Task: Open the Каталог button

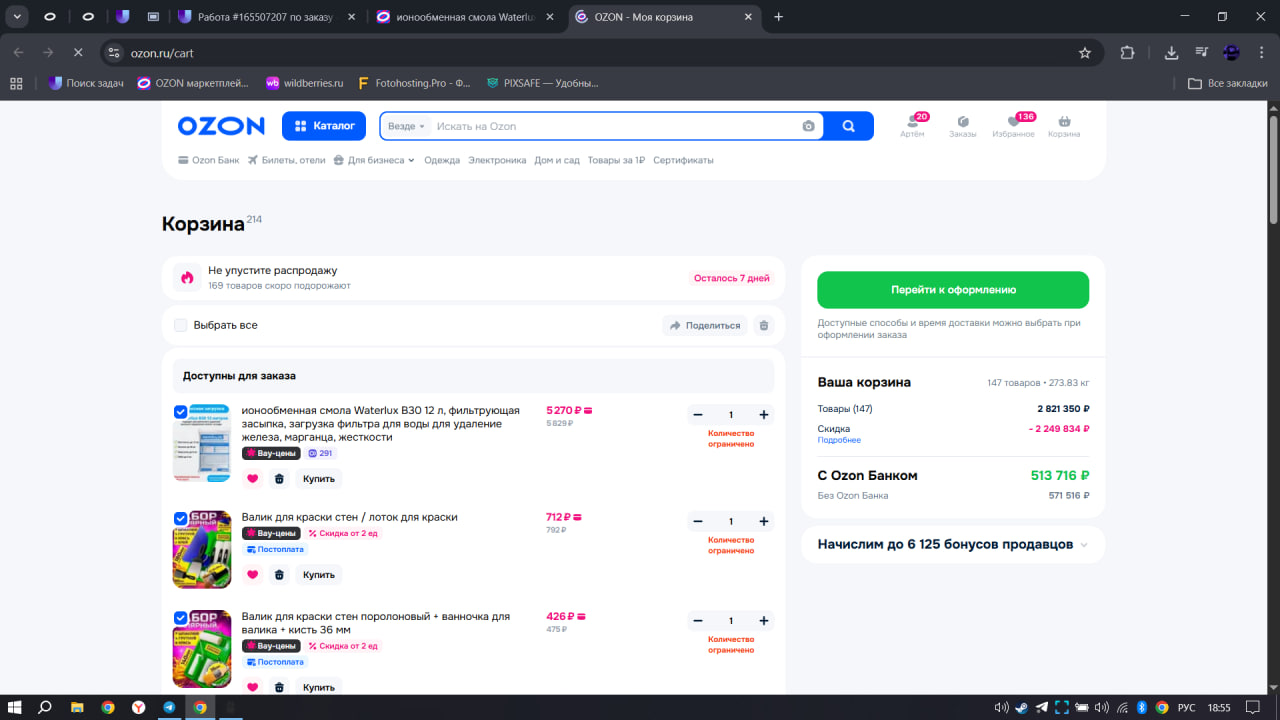Action: point(324,126)
